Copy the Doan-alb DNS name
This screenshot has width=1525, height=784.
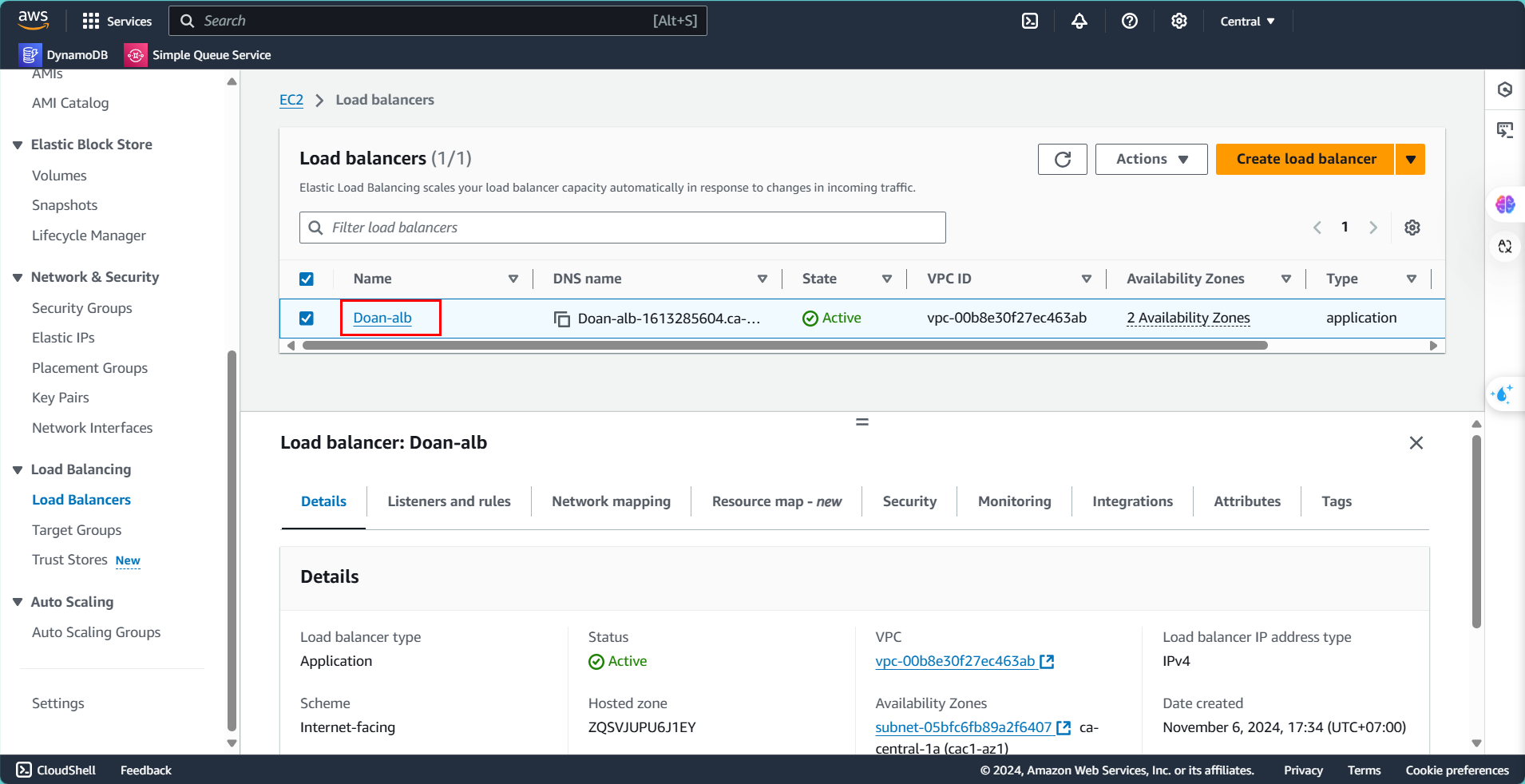pos(562,319)
